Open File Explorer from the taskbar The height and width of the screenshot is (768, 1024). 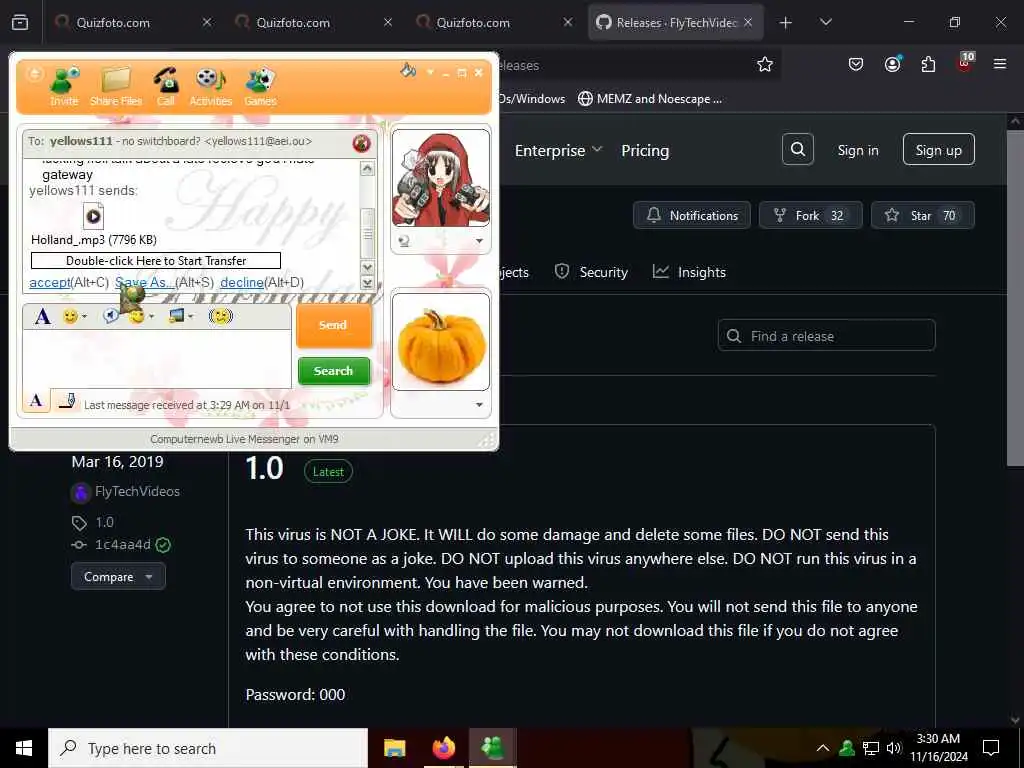click(x=394, y=748)
